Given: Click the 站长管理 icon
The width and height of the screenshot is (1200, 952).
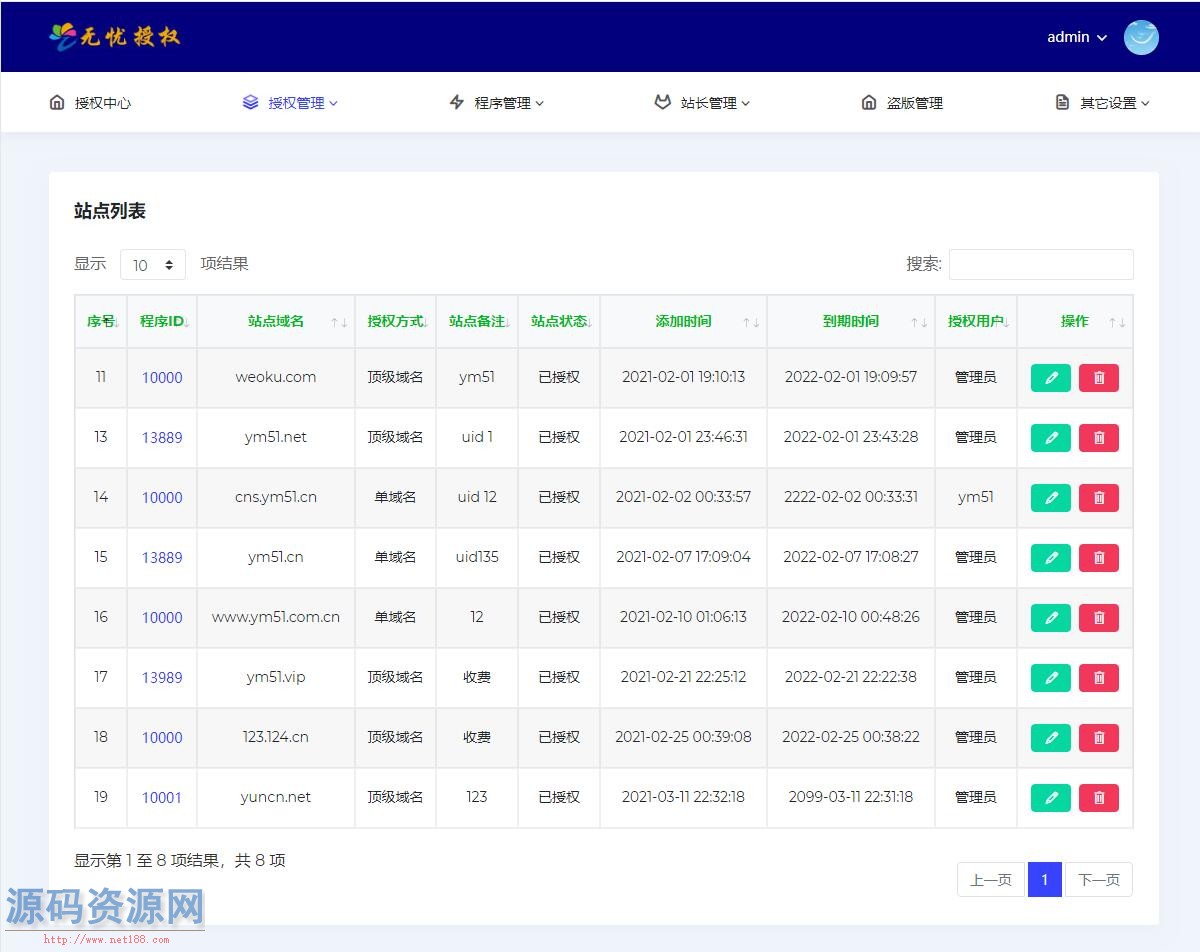Looking at the screenshot, I should point(662,102).
